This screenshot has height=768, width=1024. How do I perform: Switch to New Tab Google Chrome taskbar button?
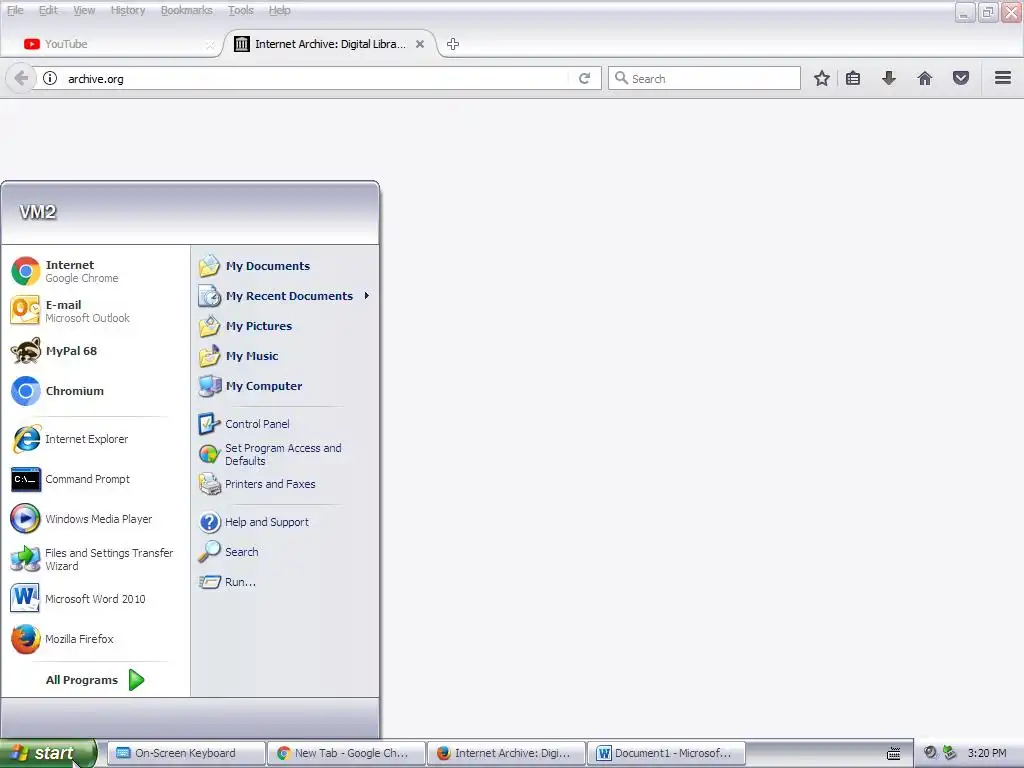(x=347, y=753)
